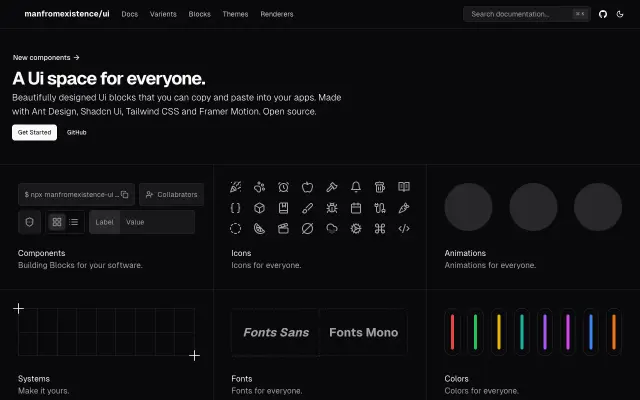640x400 pixels.
Task: Open the Renderers nav item
Action: point(277,14)
